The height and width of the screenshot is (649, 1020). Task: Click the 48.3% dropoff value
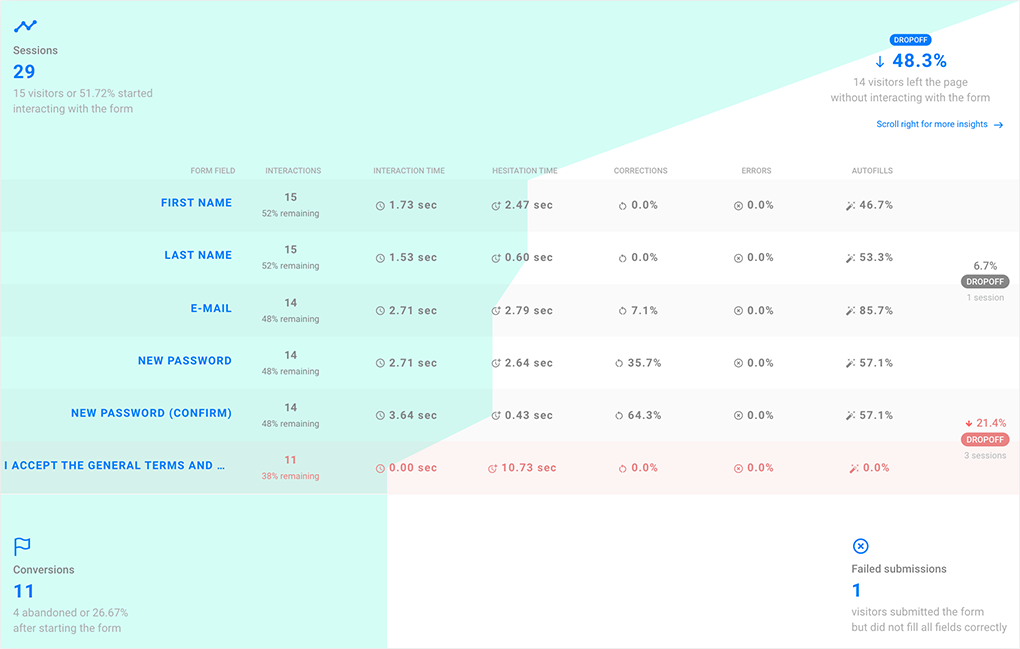919,61
